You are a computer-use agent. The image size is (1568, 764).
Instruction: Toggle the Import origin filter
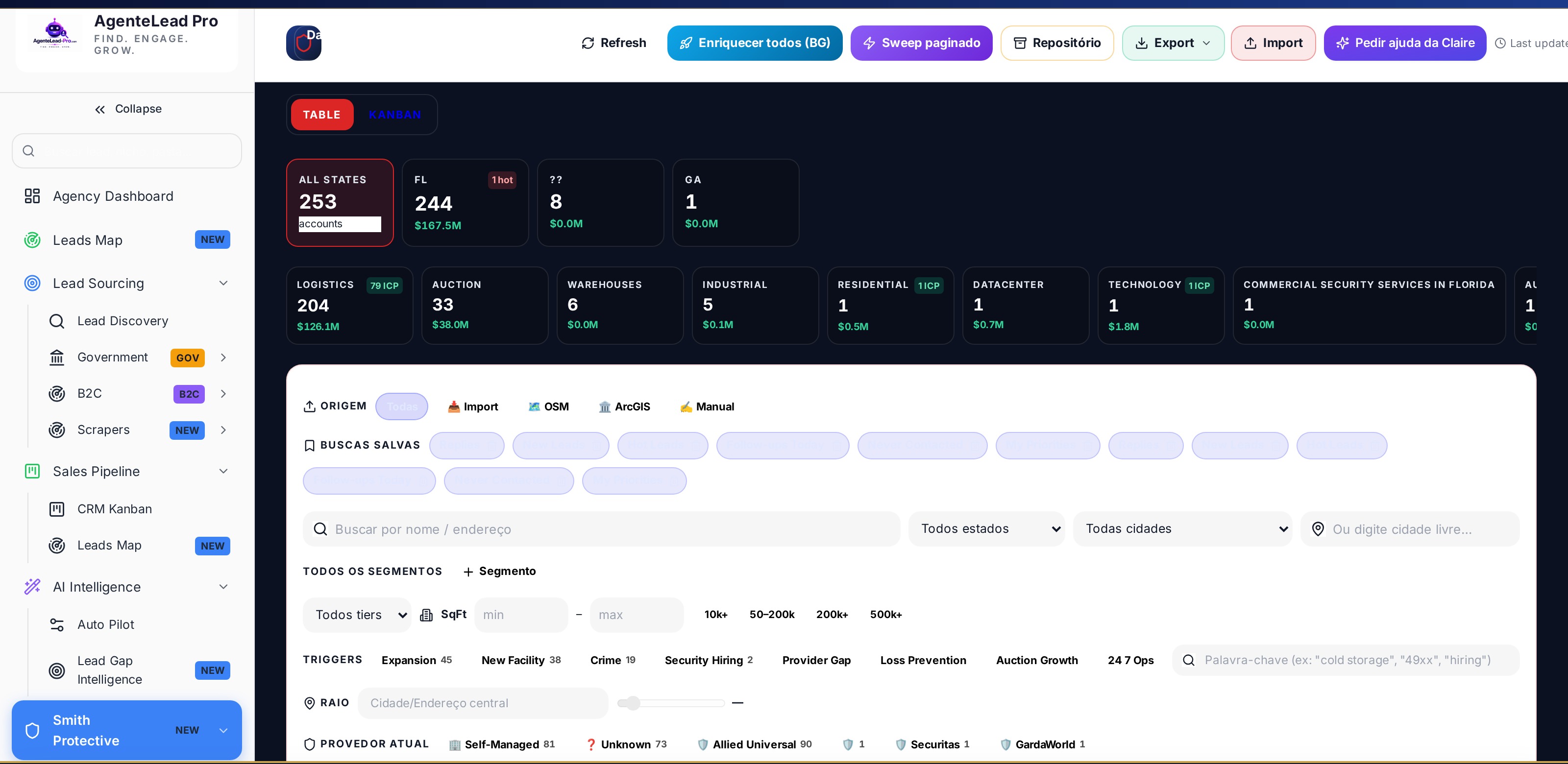473,406
